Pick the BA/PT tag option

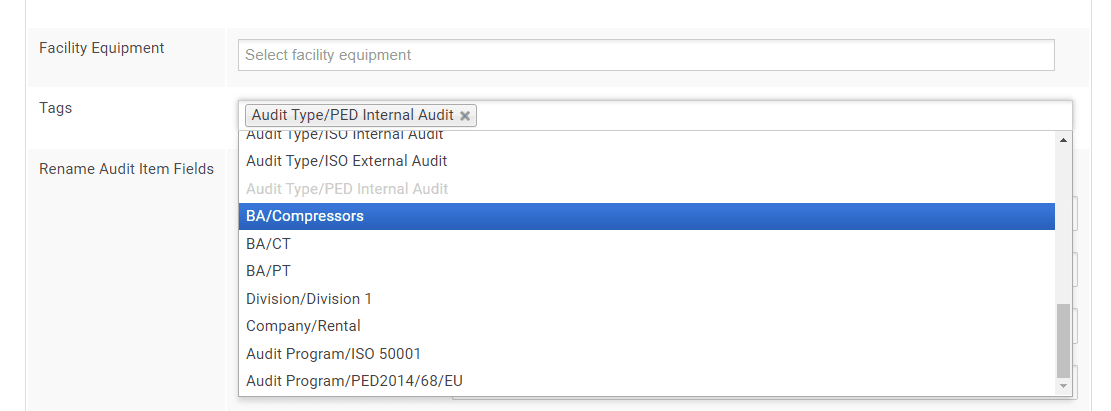pos(268,271)
